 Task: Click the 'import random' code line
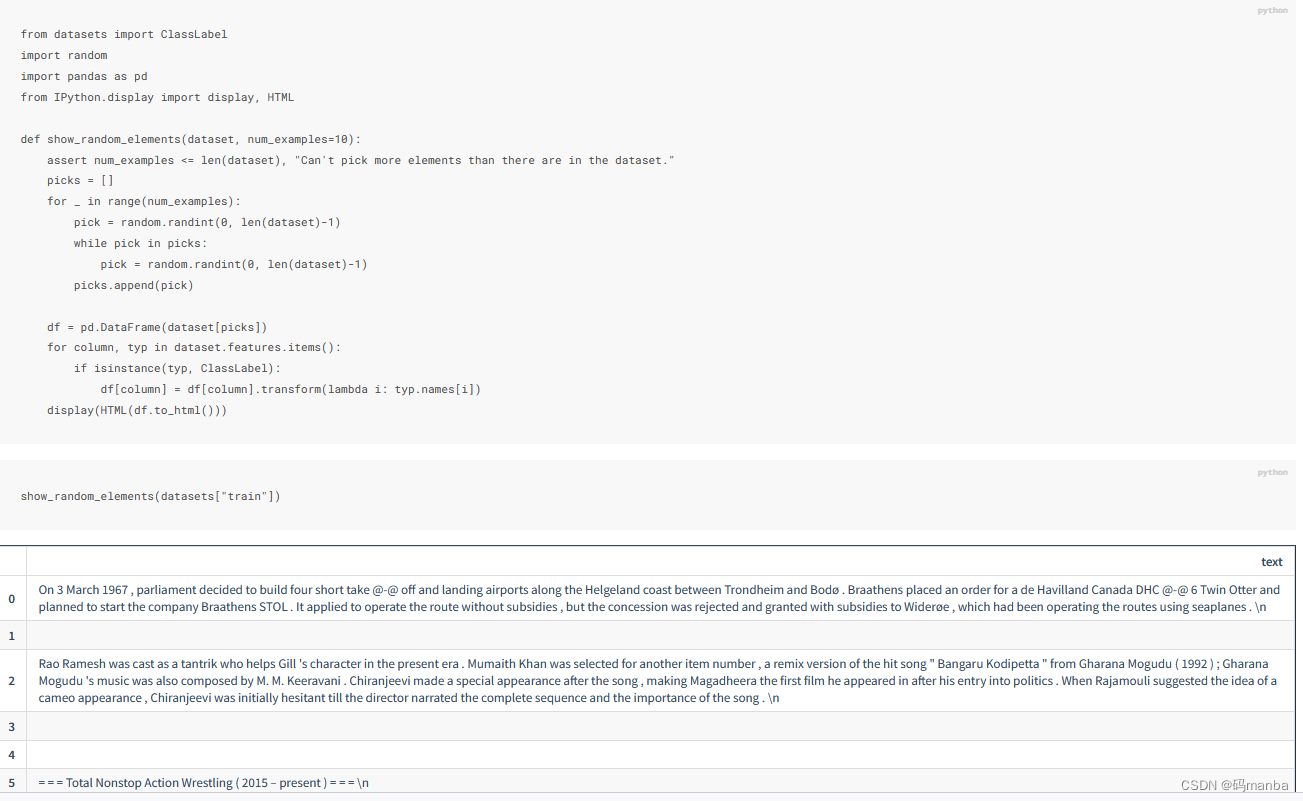(64, 55)
